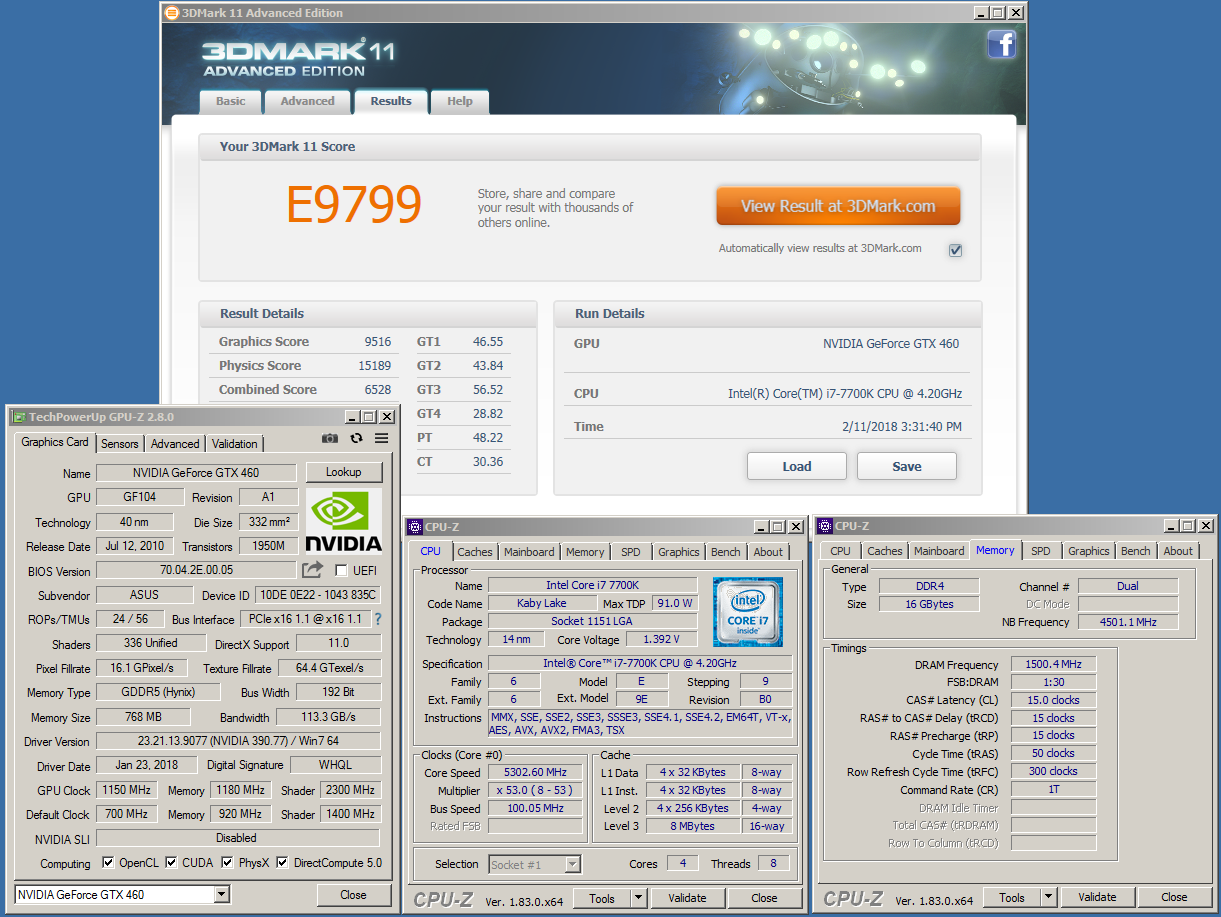This screenshot has width=1221, height=917.
Task: Click the Close button in GPU-Z
Action: (353, 895)
